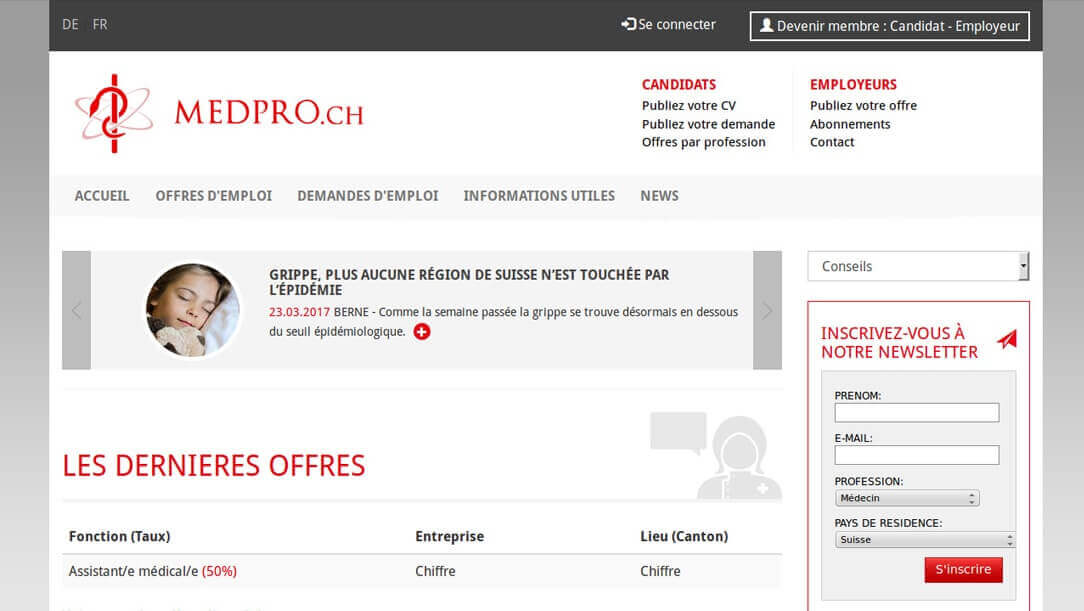Switch language to DE
Image resolution: width=1084 pixels, height=611 pixels.
click(70, 24)
